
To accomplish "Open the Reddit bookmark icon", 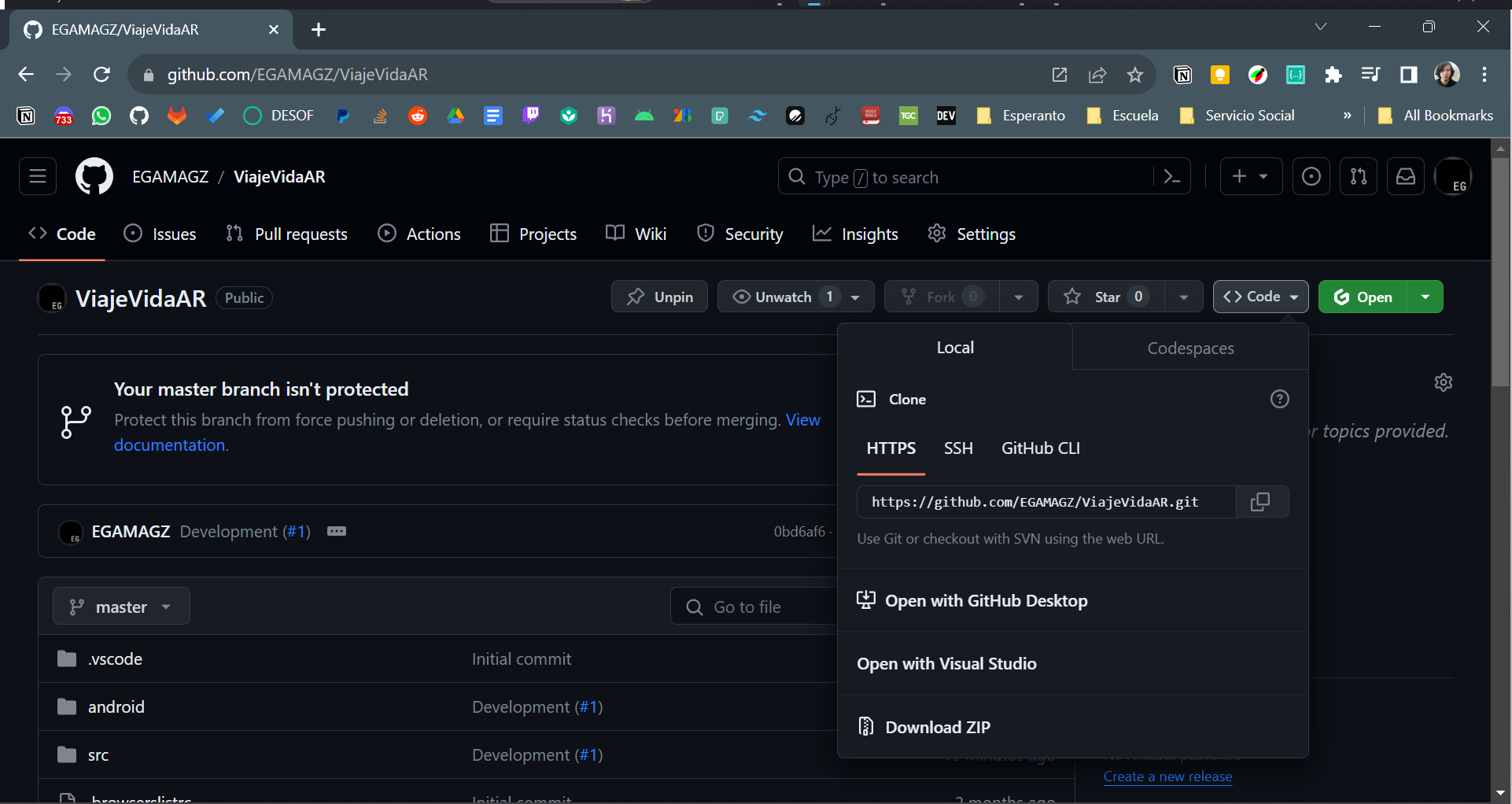I will click(418, 116).
